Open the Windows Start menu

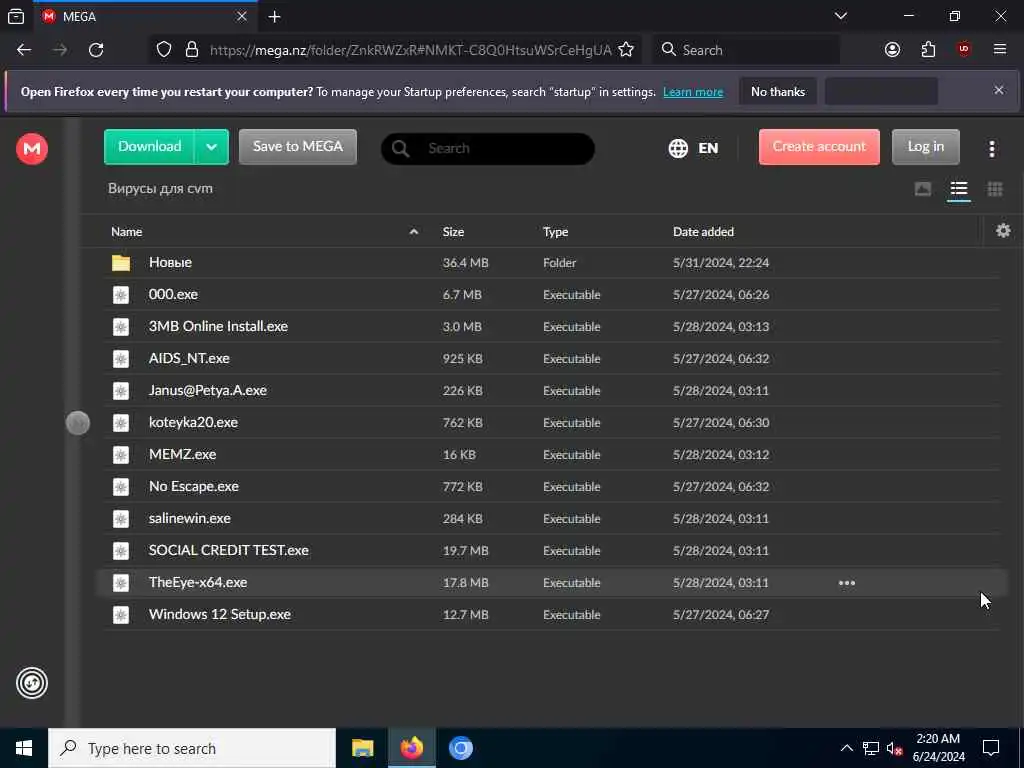tap(24, 748)
